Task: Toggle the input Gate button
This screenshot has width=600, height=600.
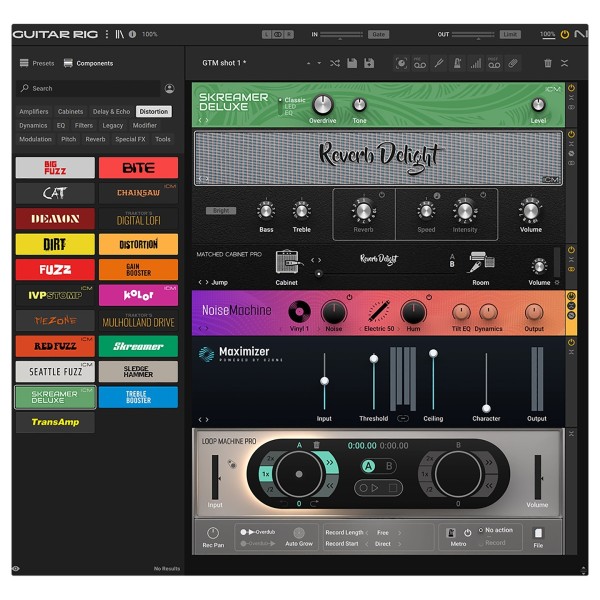Action: click(378, 34)
